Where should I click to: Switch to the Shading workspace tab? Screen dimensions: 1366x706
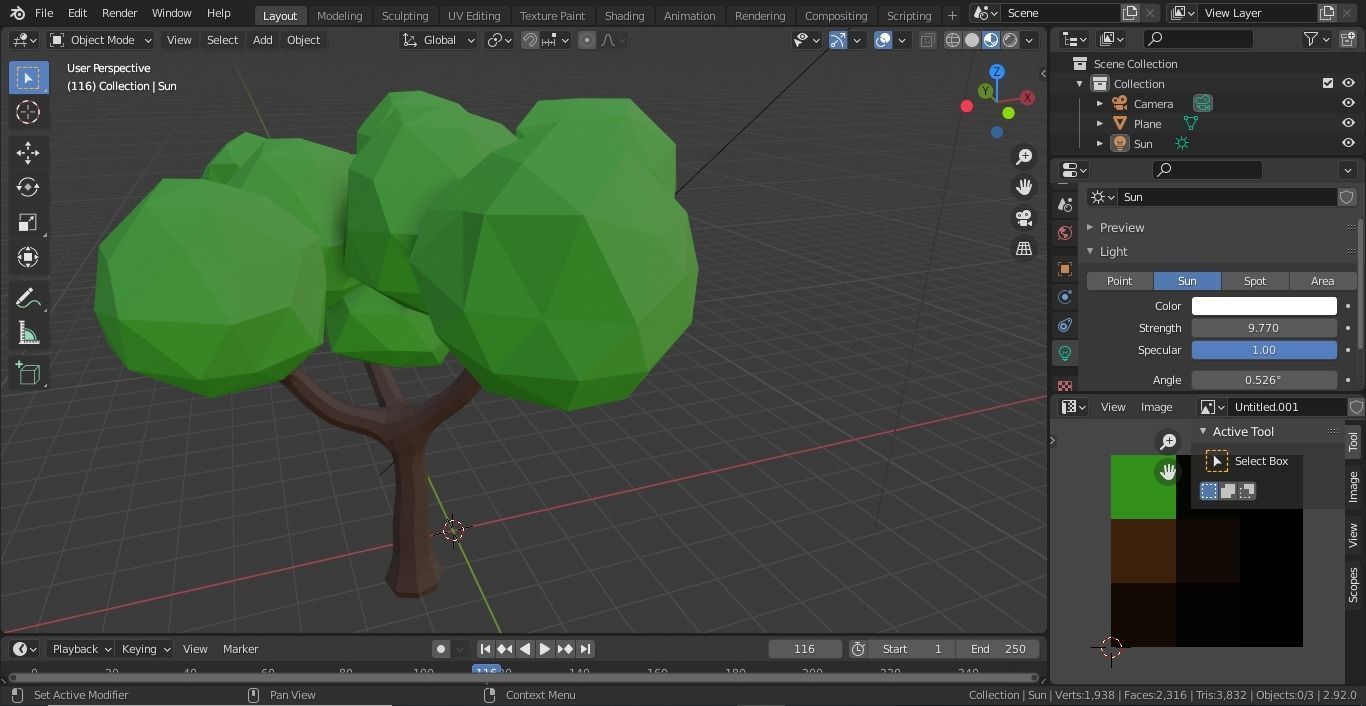(x=624, y=15)
